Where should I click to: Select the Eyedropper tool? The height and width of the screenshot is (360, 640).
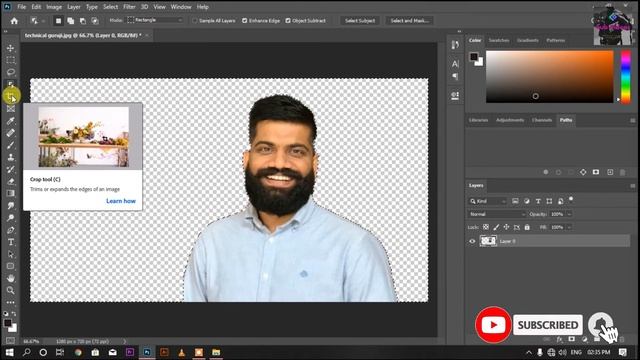click(11, 121)
